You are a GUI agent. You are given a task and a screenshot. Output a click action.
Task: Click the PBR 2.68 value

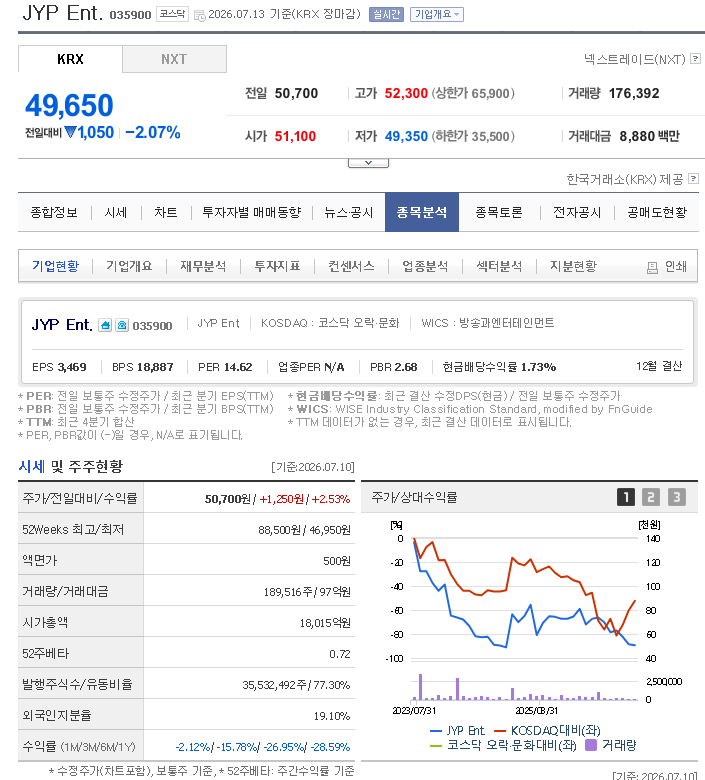pos(404,367)
